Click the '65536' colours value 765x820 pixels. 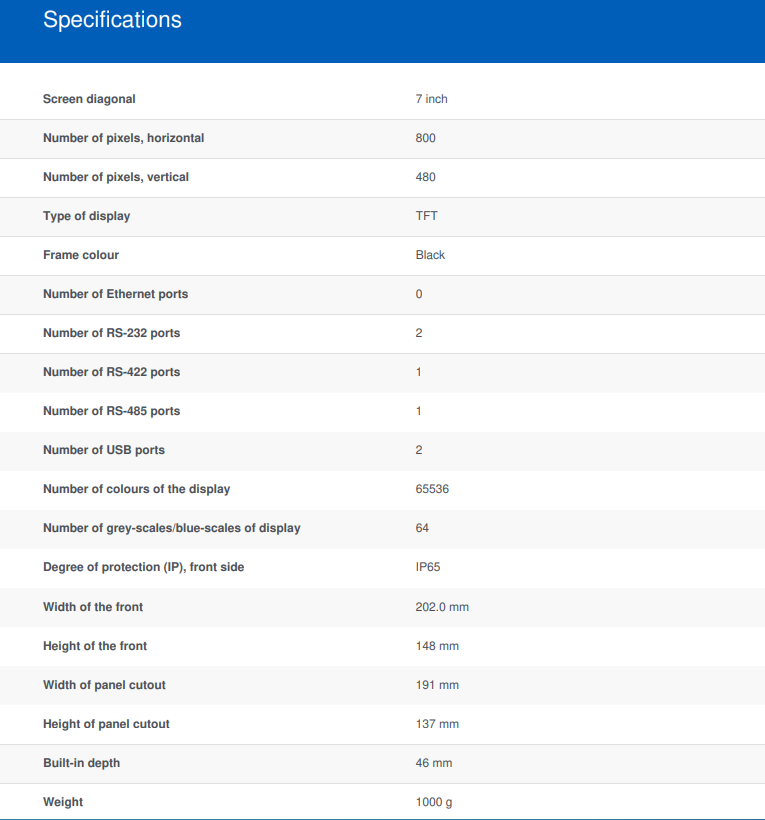(x=432, y=489)
